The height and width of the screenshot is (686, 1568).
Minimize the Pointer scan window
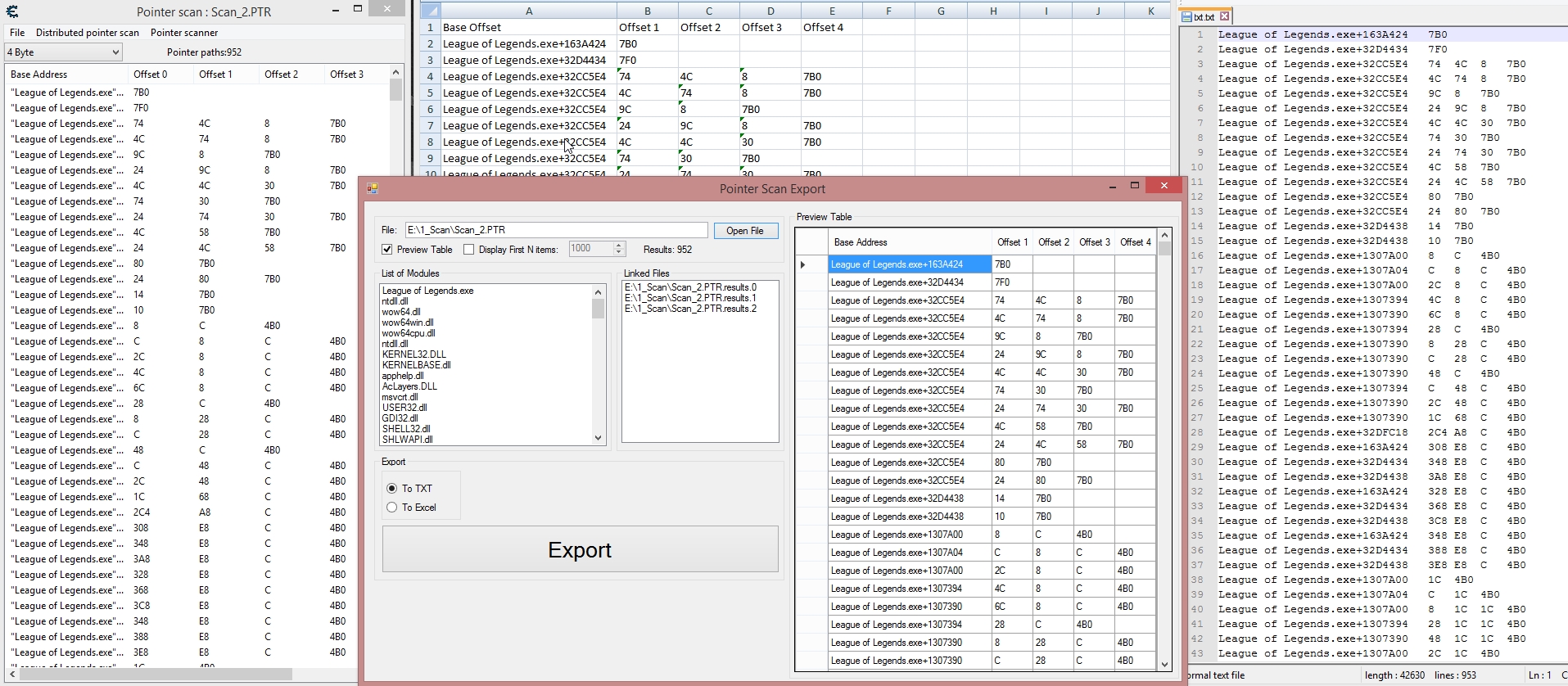pyautogui.click(x=337, y=10)
